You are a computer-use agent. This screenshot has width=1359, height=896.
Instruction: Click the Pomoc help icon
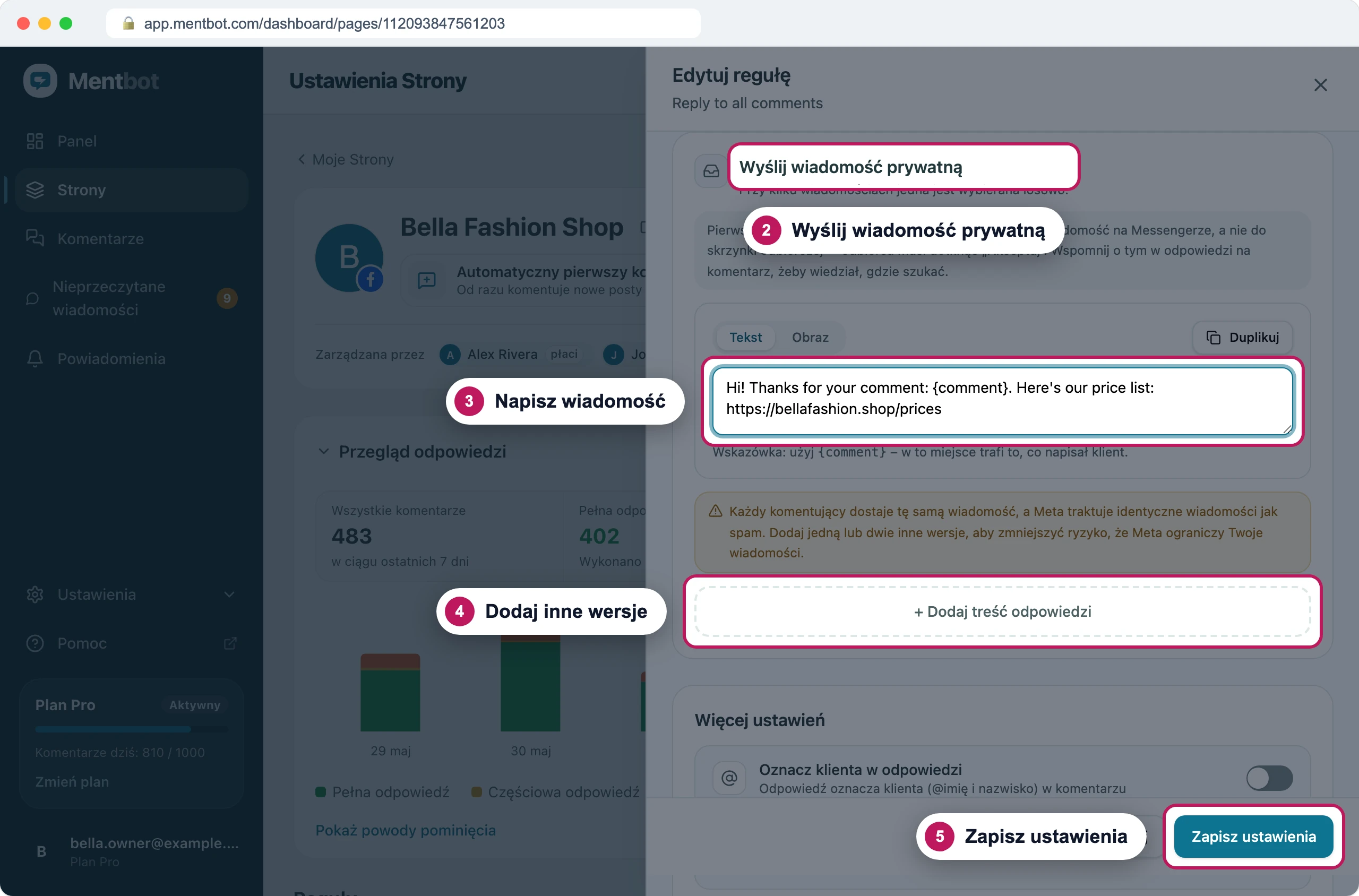[x=35, y=643]
